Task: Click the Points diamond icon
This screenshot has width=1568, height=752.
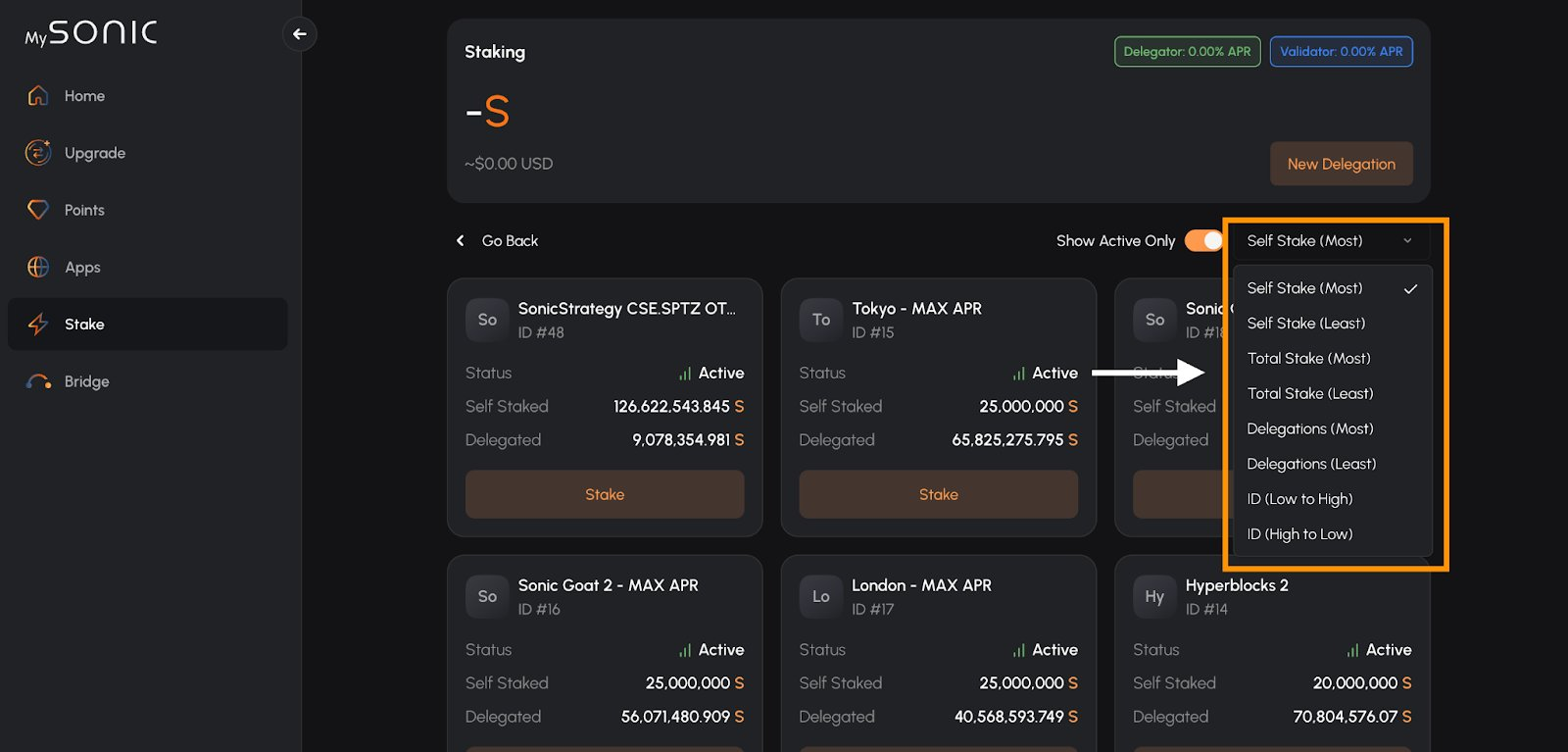Action: click(38, 210)
